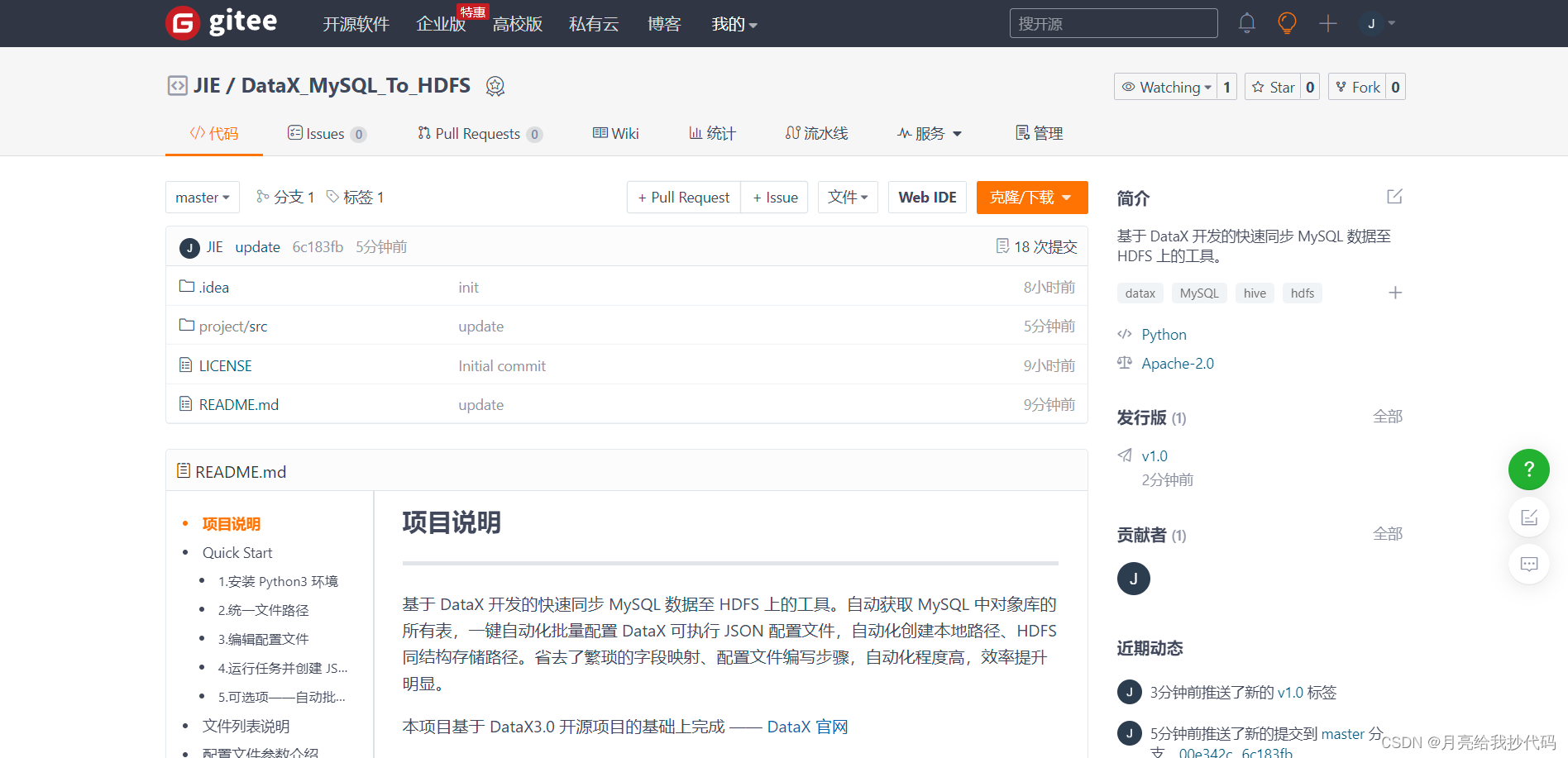
Task: Jump to 文件列表说明 in outline
Action: click(x=246, y=726)
